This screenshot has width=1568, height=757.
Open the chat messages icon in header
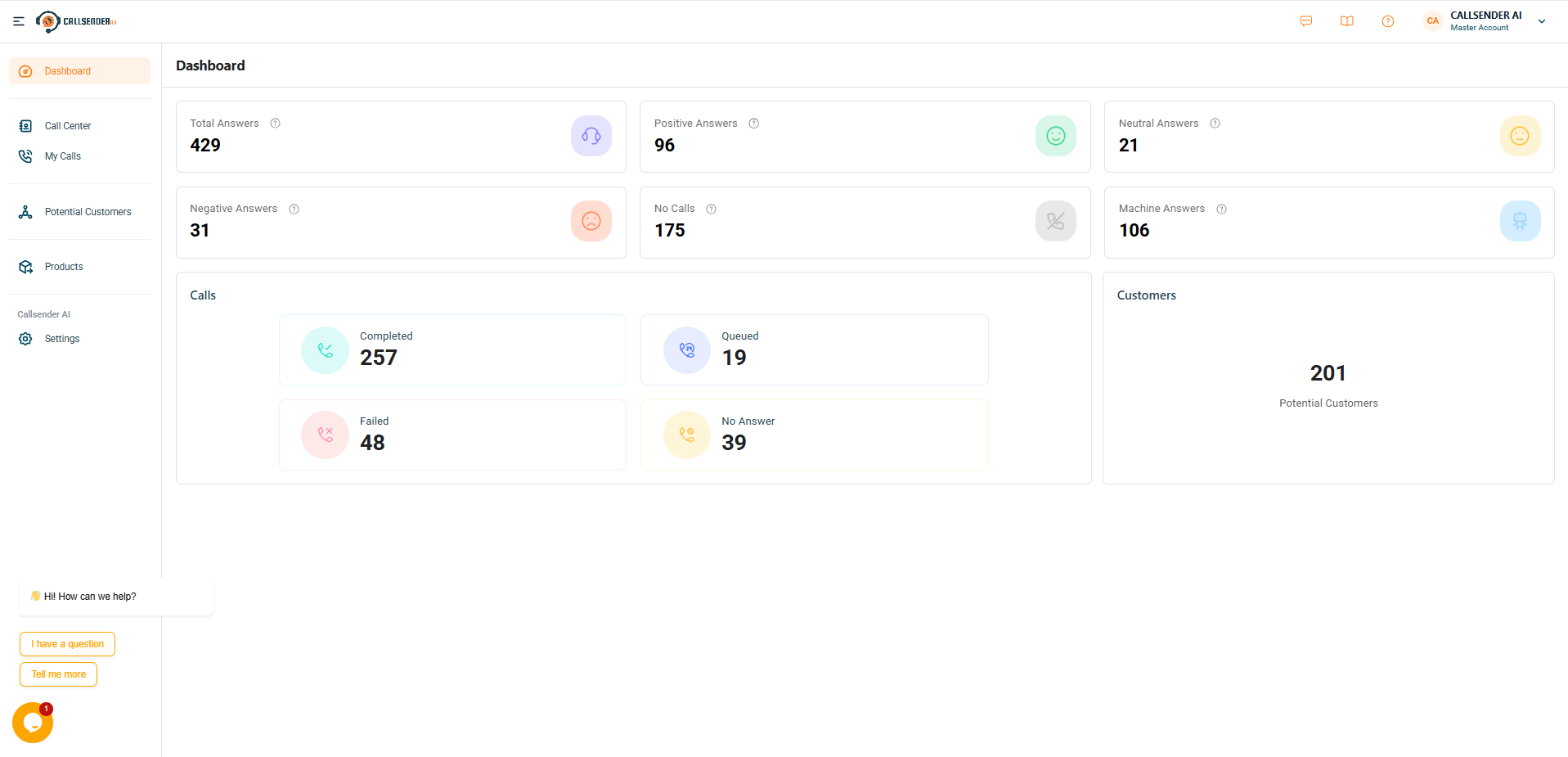pyautogui.click(x=1306, y=21)
